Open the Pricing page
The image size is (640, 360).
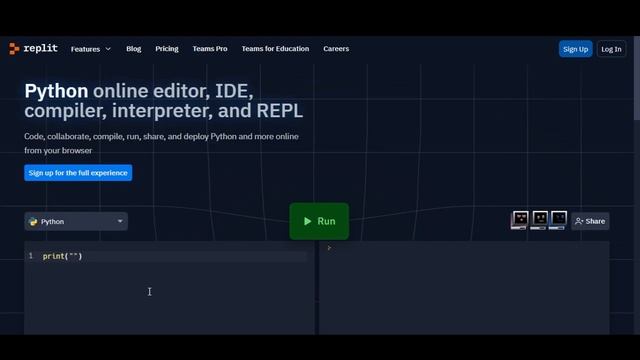click(x=167, y=49)
